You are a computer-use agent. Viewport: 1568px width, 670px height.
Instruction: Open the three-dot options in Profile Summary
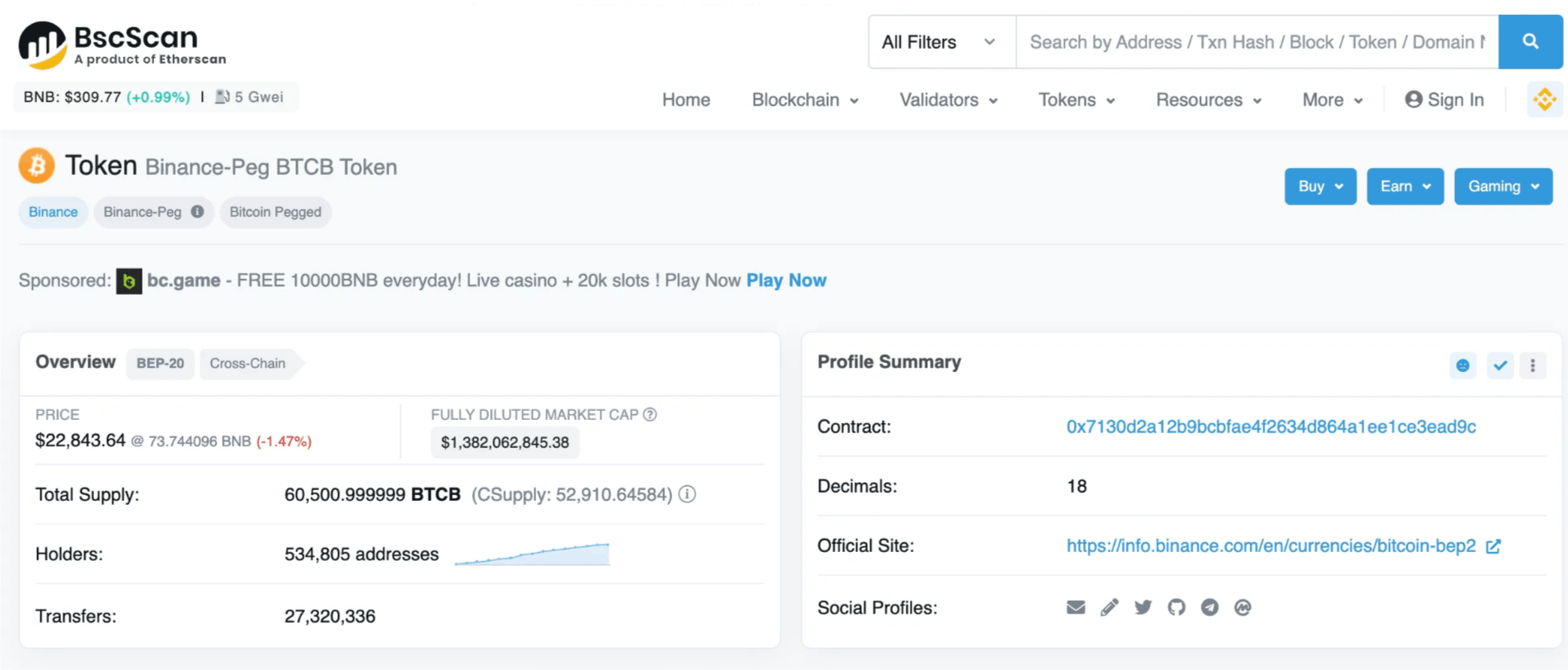tap(1533, 366)
